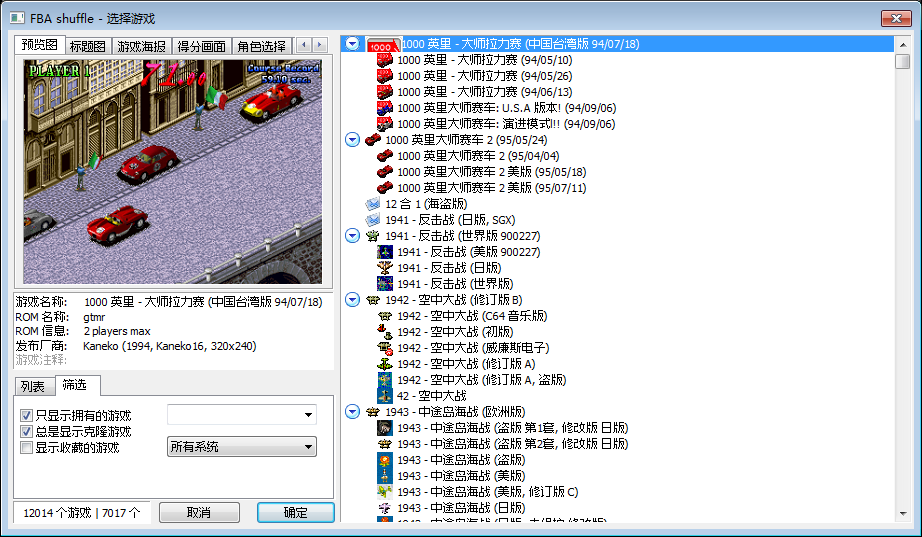Select the text 1942 - 空中大战 (C64 音乐版)
922x537 pixels.
tap(472, 316)
